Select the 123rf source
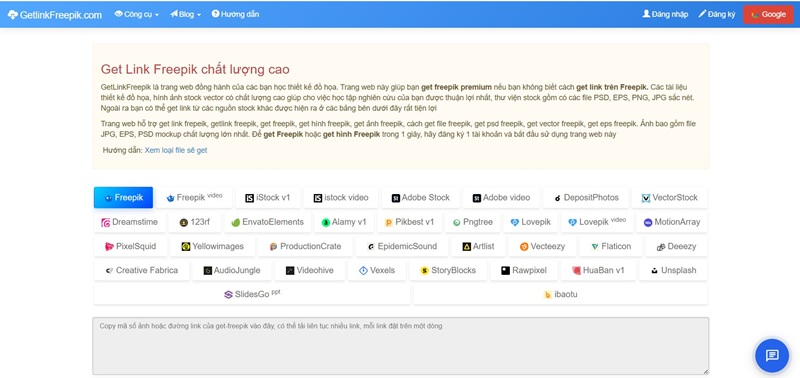Image resolution: width=800 pixels, height=378 pixels. pyautogui.click(x=195, y=222)
